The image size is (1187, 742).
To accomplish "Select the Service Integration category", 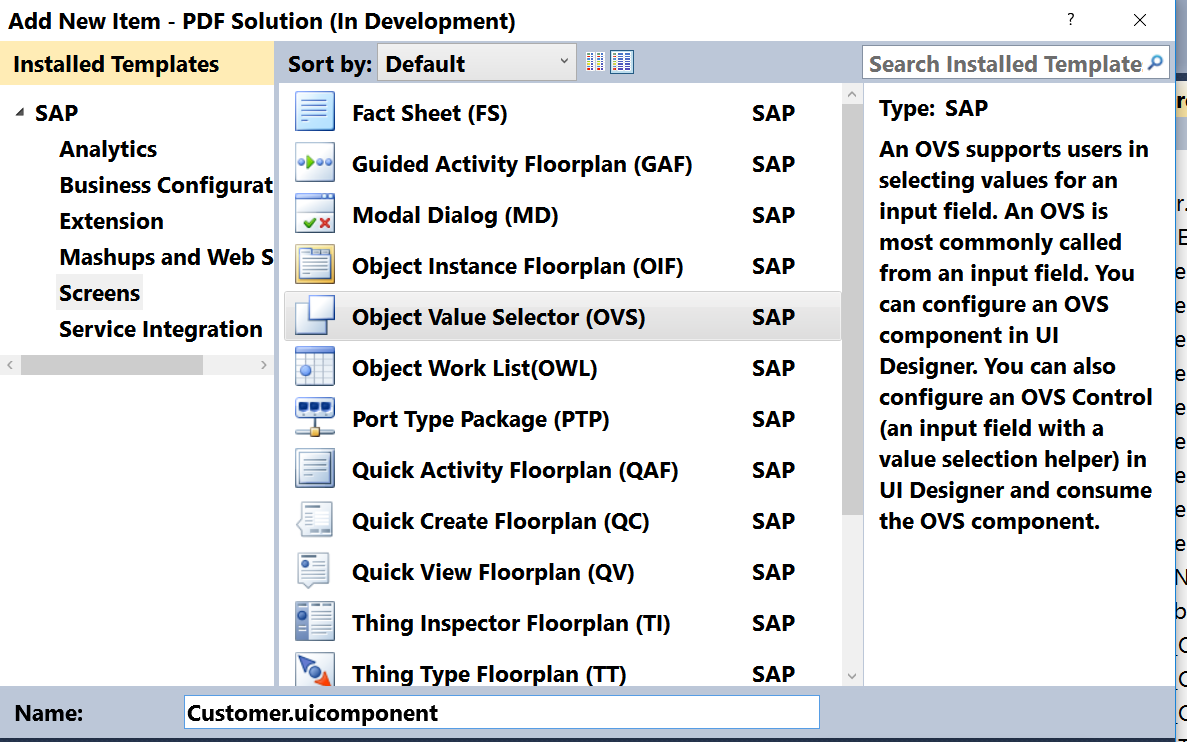I will tap(160, 329).
